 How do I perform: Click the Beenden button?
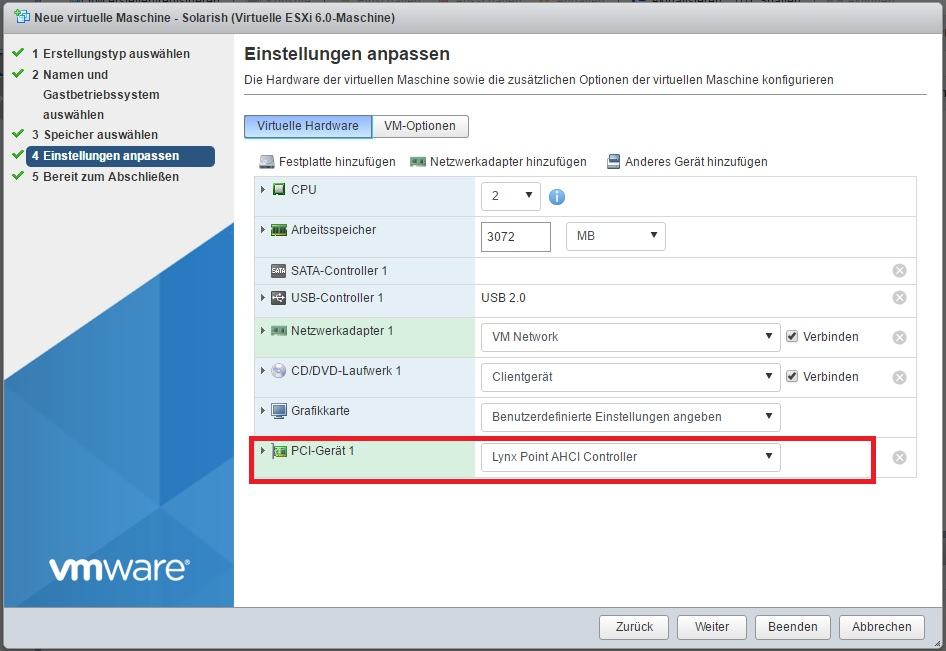tap(793, 627)
